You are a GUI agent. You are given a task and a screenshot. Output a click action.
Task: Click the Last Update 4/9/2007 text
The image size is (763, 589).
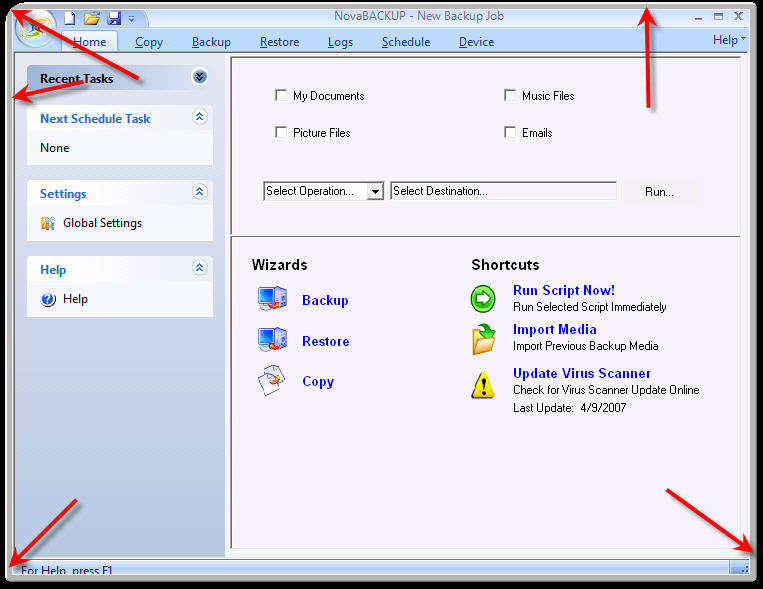pyautogui.click(x=569, y=408)
